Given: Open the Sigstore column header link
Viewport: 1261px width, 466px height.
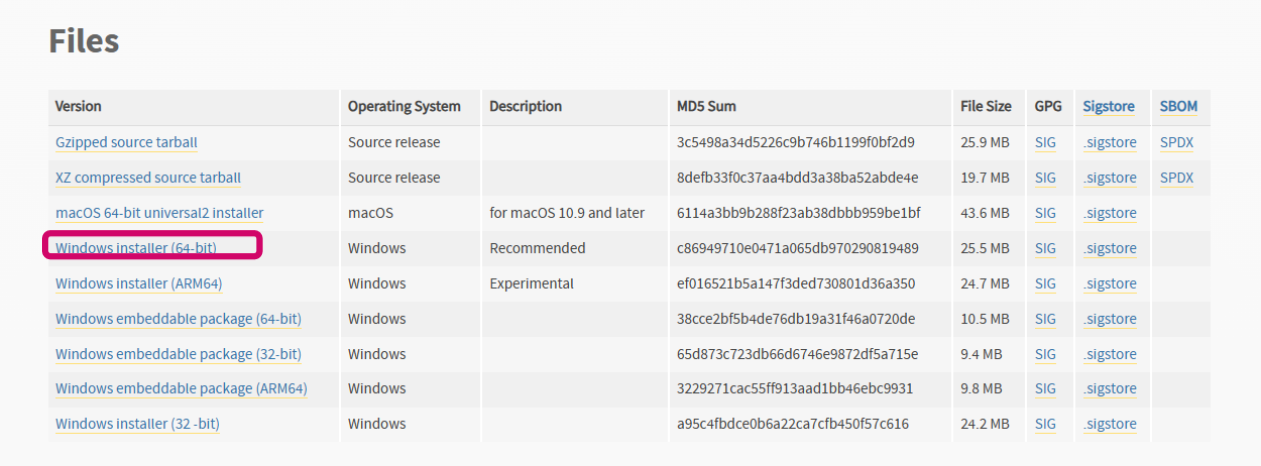Looking at the screenshot, I should coord(1108,106).
